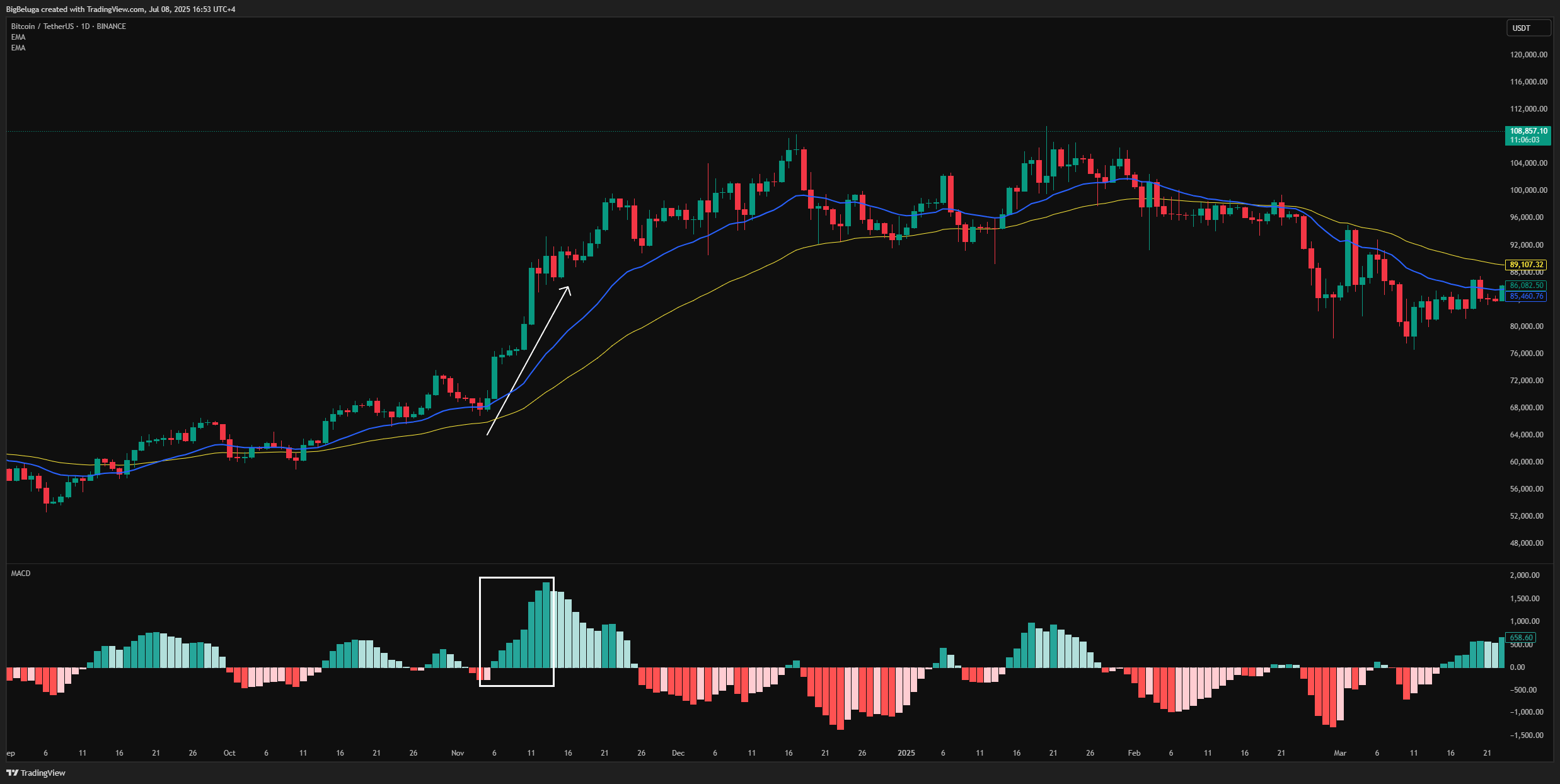Click the MACD indicator label
Viewport: 1560px width, 784px height.
21,574
